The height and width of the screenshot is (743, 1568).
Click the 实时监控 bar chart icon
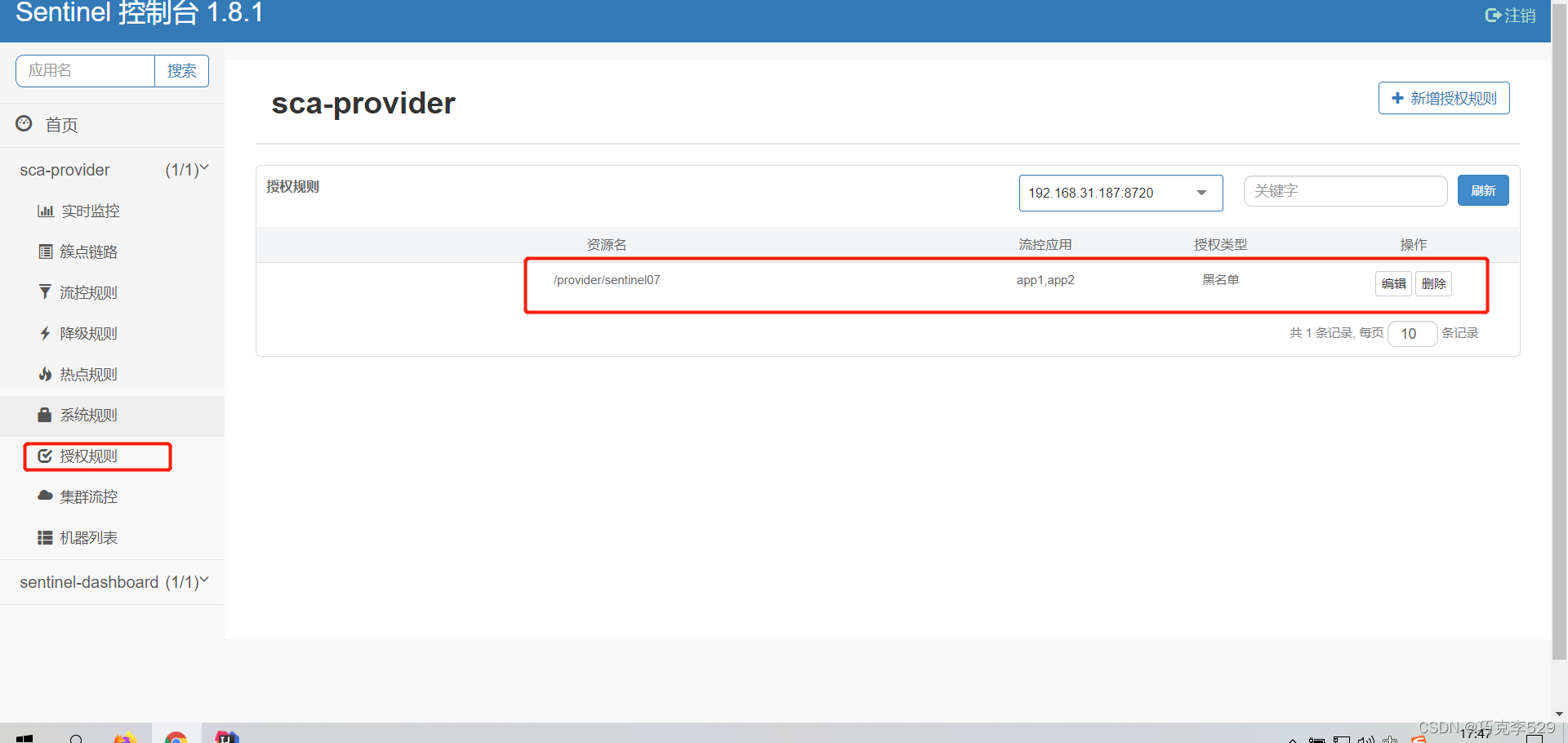coord(46,211)
